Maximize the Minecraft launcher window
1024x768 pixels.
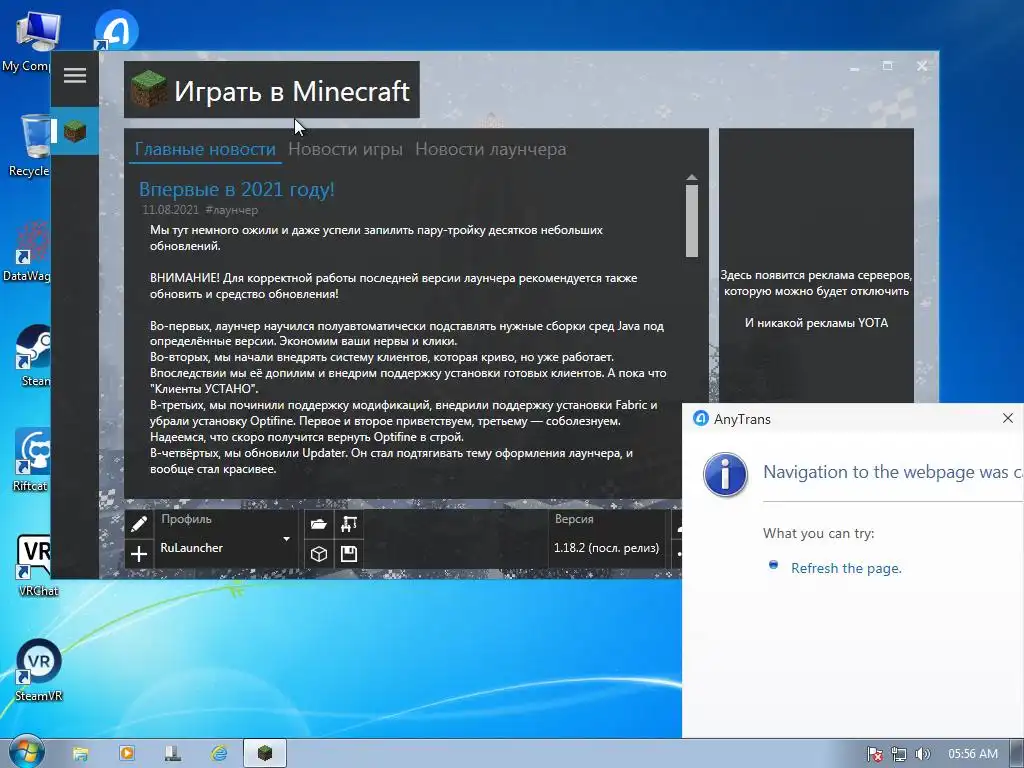click(x=888, y=66)
